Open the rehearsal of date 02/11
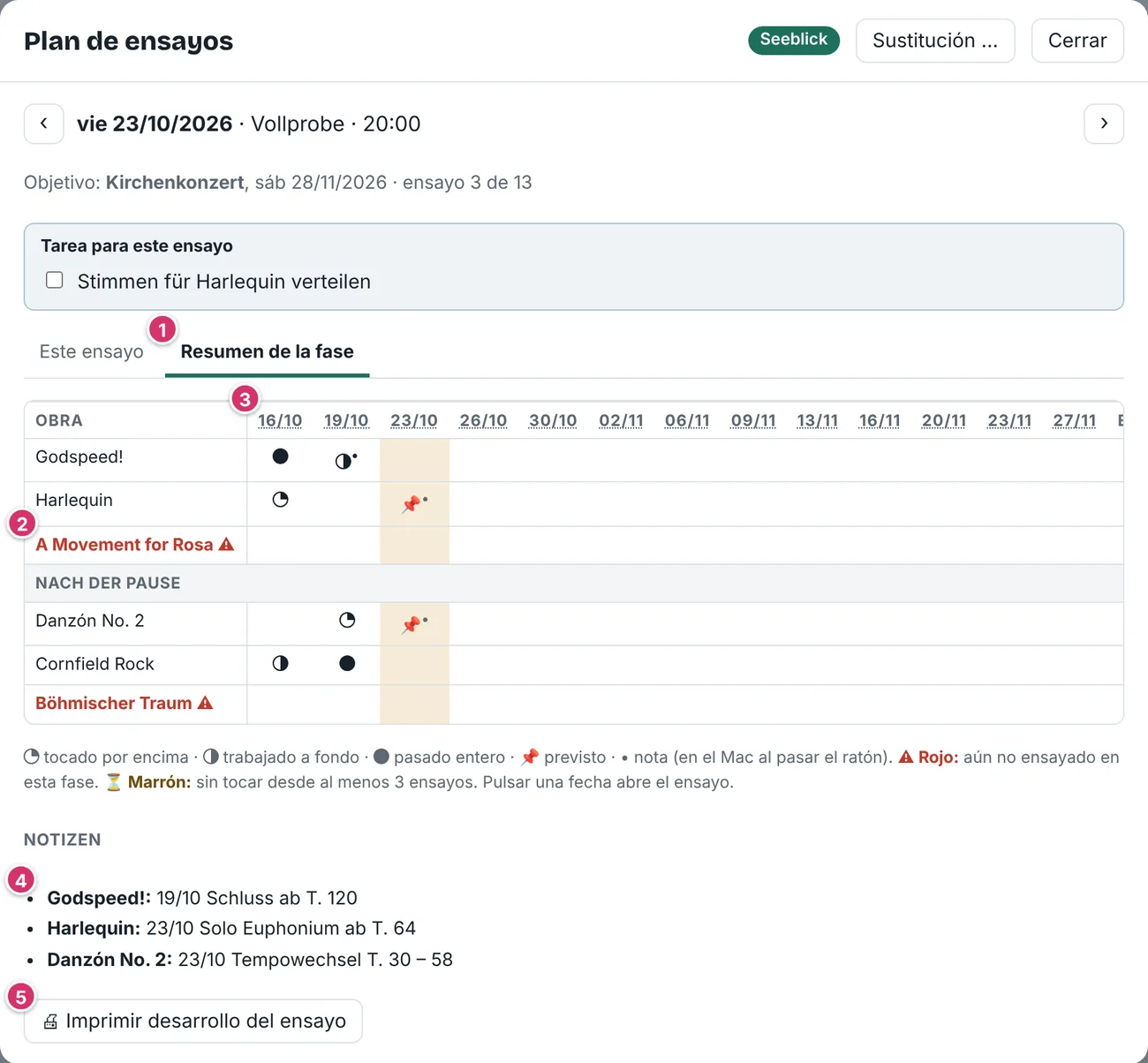The height and width of the screenshot is (1063, 1148). pos(621,420)
